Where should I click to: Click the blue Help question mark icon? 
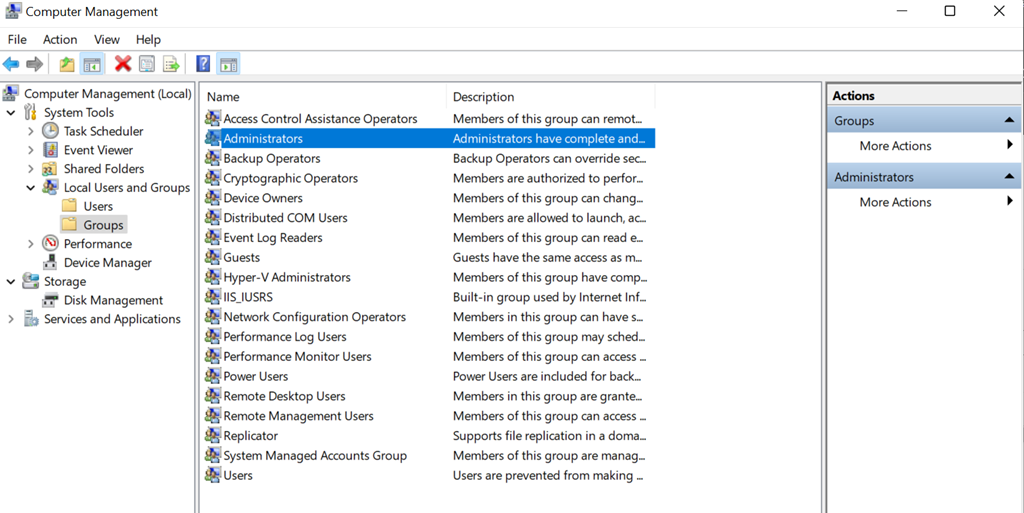(x=203, y=65)
